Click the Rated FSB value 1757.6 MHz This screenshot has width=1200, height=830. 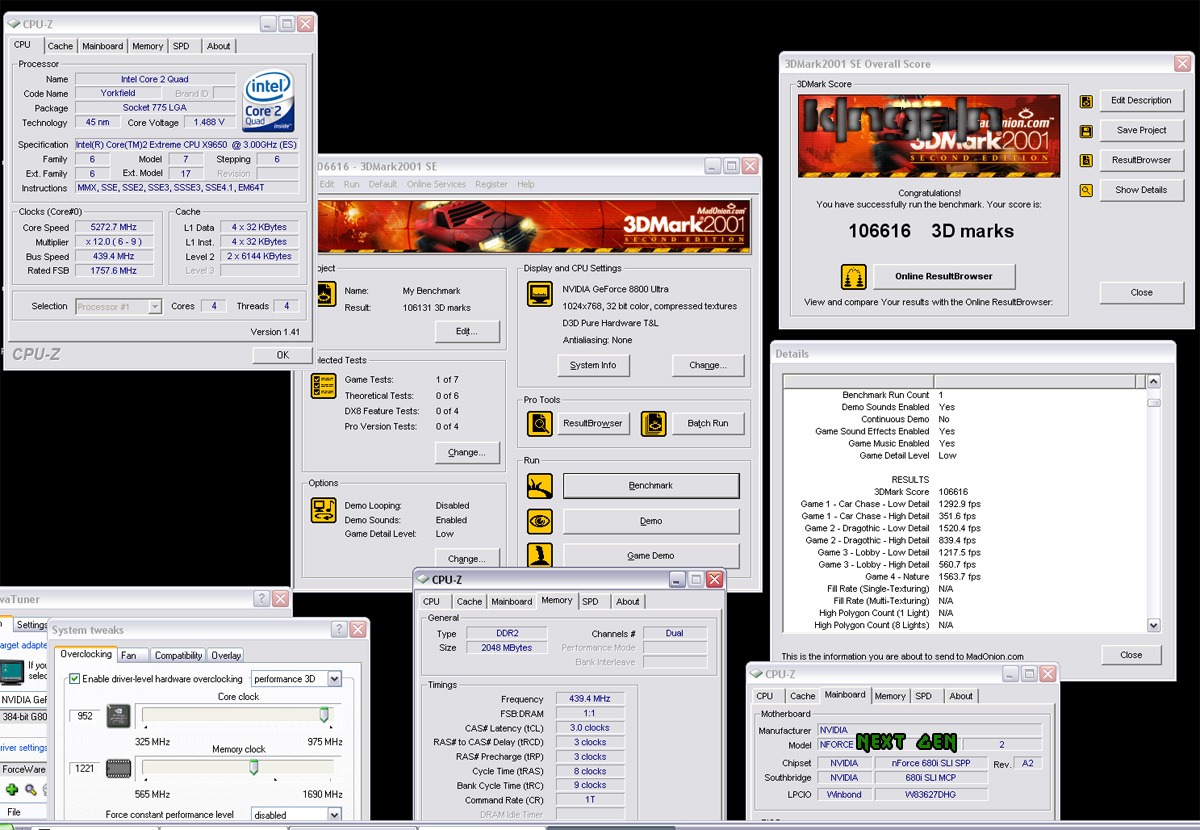115,270
